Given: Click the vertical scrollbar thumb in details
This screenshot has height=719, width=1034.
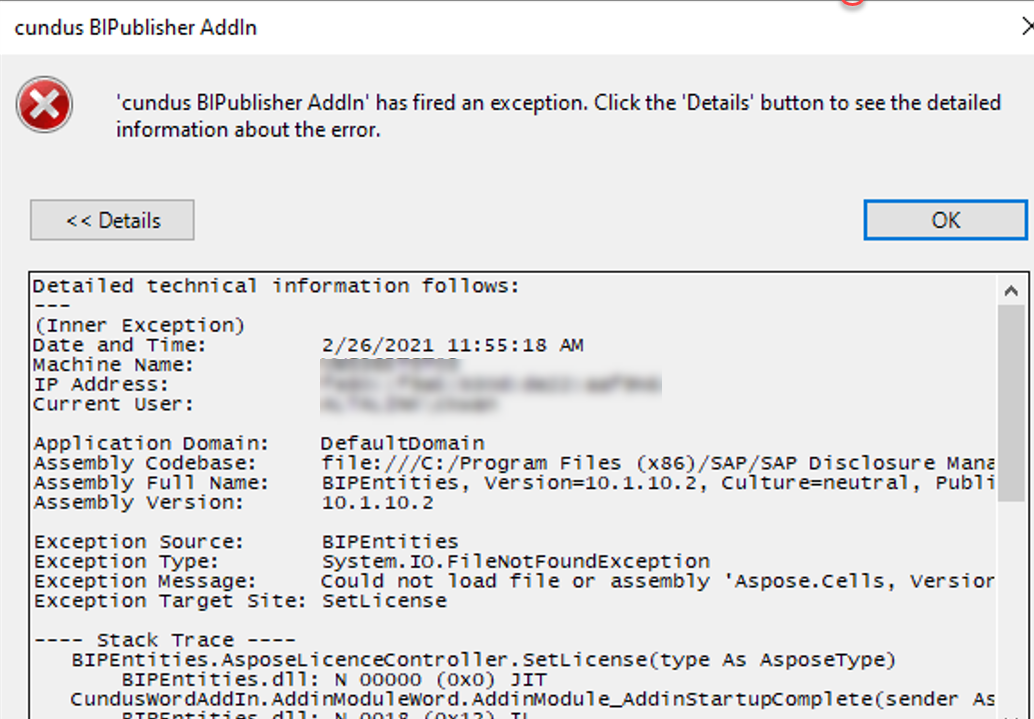Looking at the screenshot, I should [x=1011, y=403].
